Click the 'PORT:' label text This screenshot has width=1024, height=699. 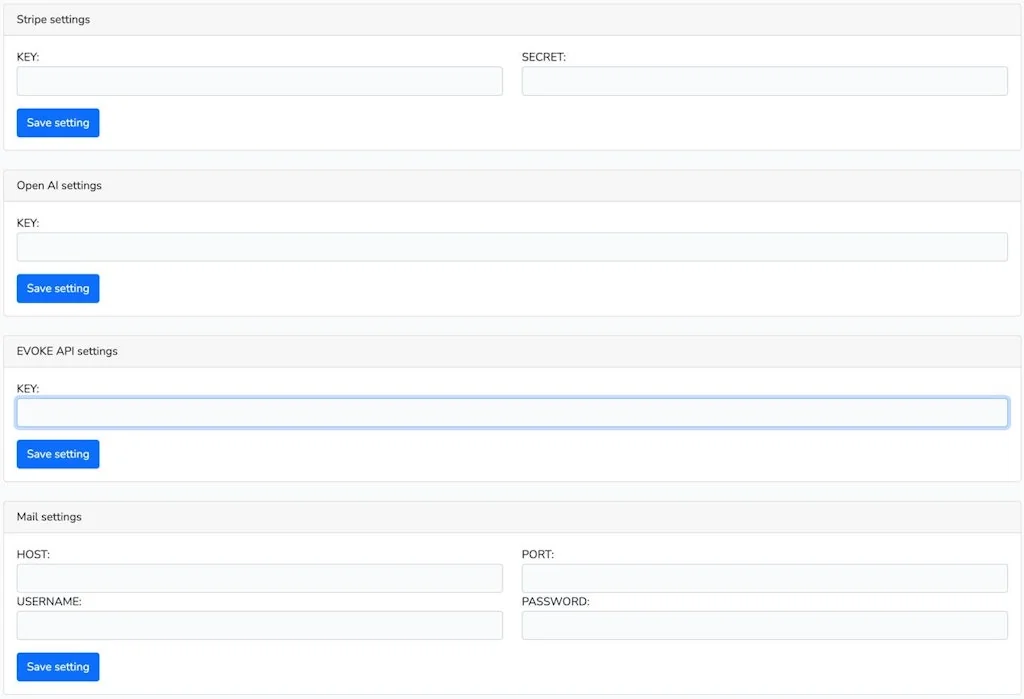click(x=537, y=554)
